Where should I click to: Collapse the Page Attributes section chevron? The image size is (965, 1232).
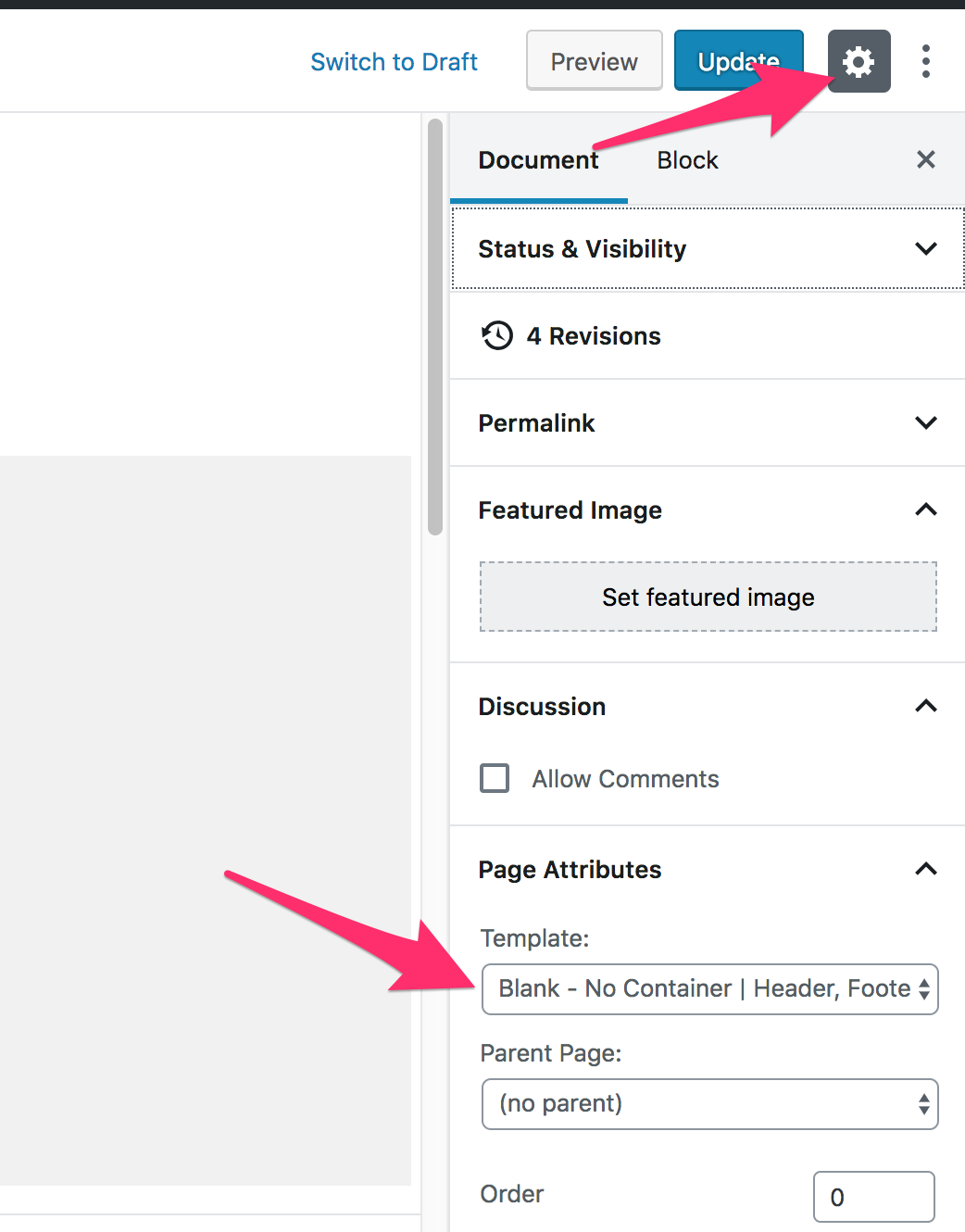pos(925,870)
